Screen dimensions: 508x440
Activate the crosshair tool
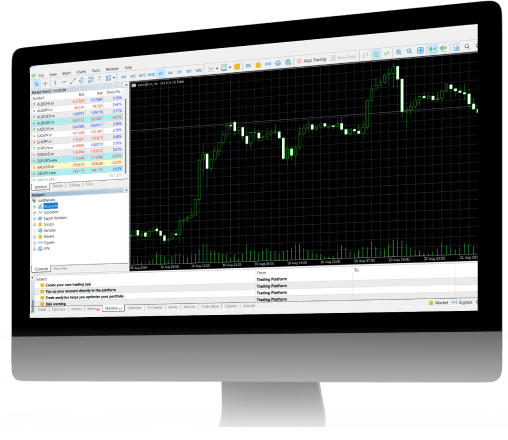(x=45, y=84)
